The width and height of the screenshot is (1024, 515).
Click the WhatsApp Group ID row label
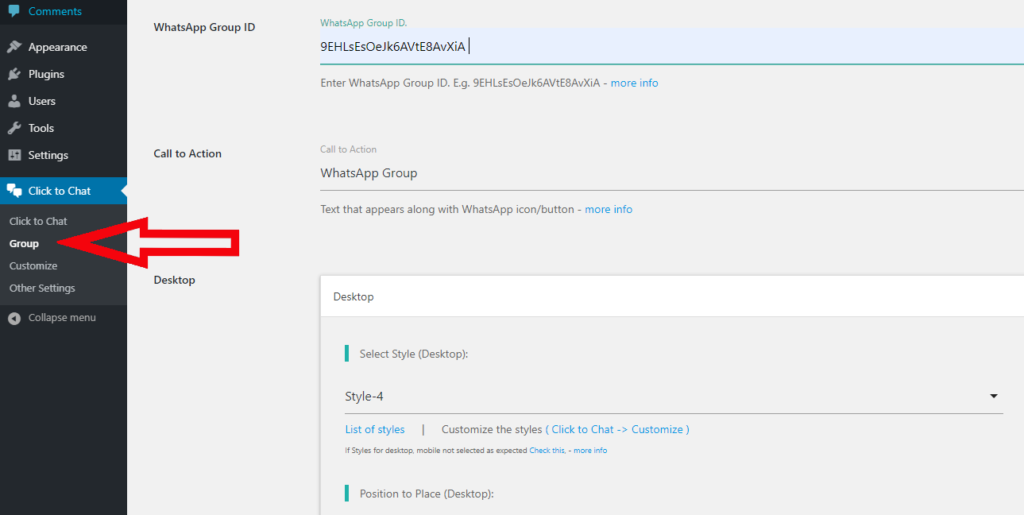pos(204,27)
